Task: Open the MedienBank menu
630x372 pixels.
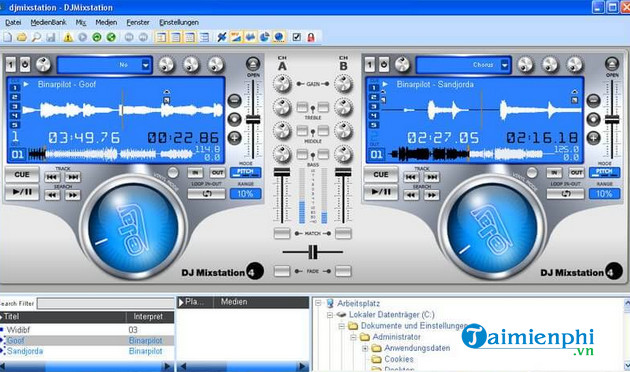Action: (x=48, y=22)
